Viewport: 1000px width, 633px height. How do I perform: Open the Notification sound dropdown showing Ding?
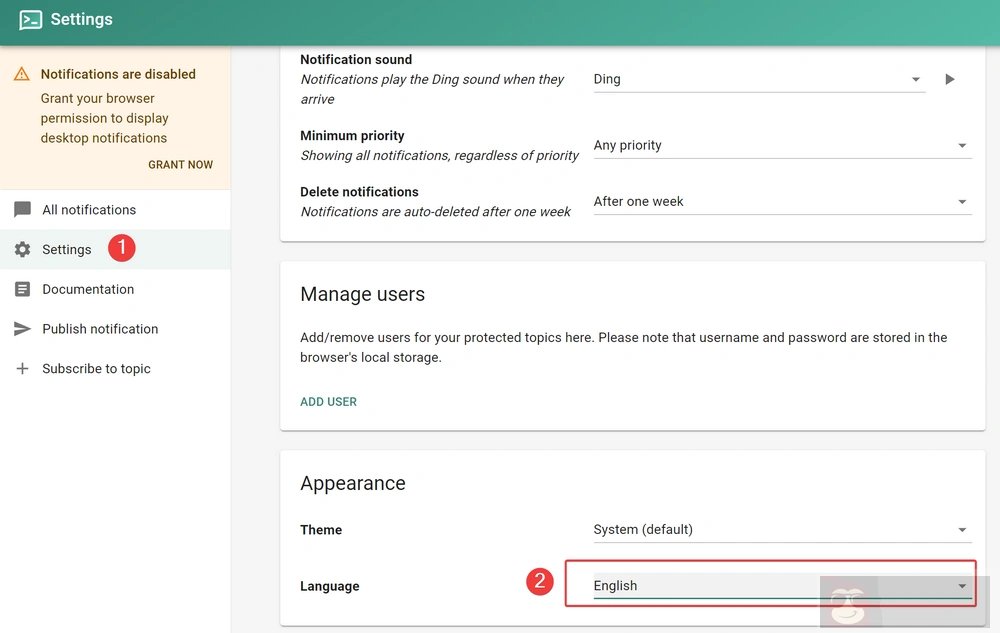(x=758, y=80)
